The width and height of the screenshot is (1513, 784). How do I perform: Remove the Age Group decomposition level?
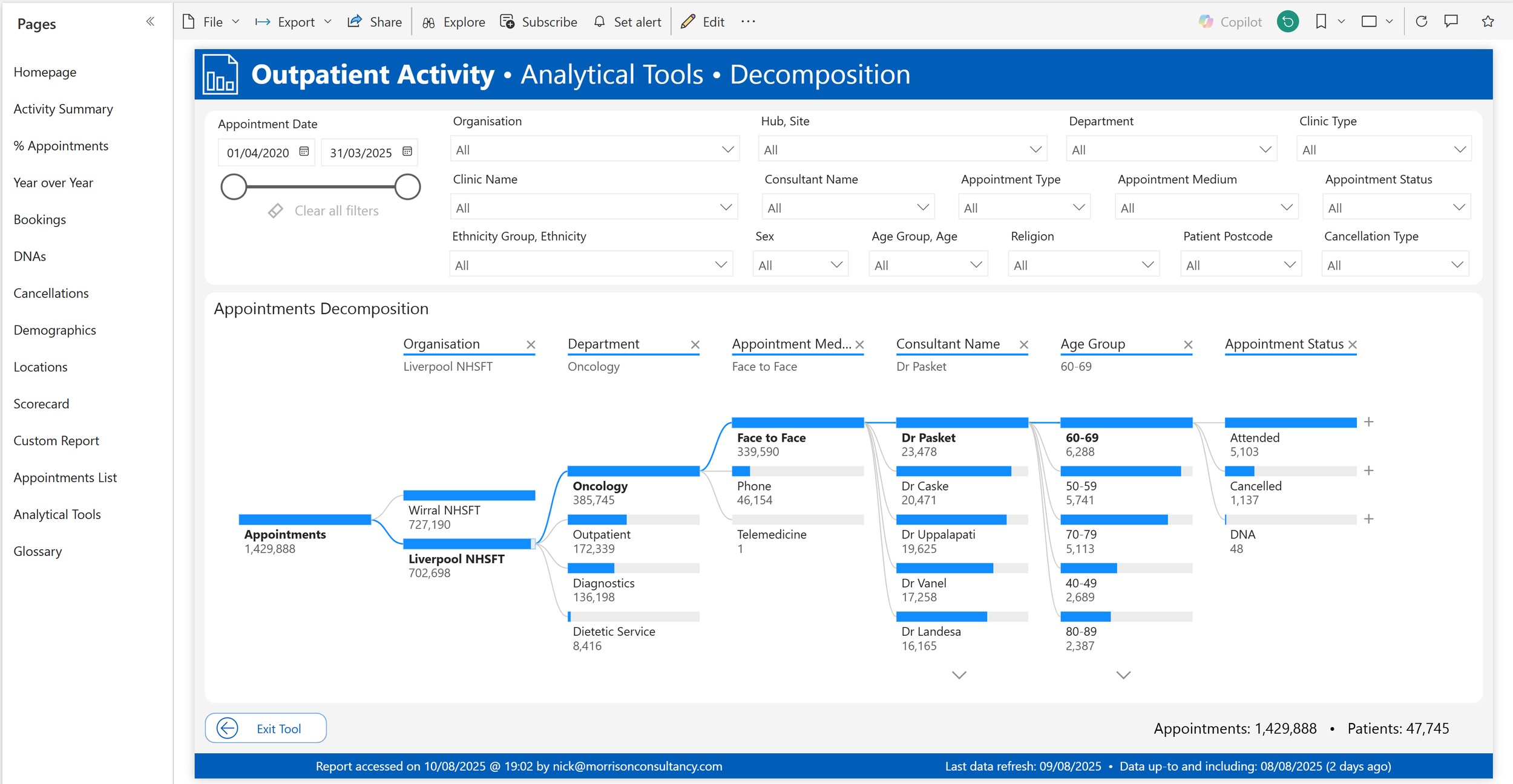1188,345
